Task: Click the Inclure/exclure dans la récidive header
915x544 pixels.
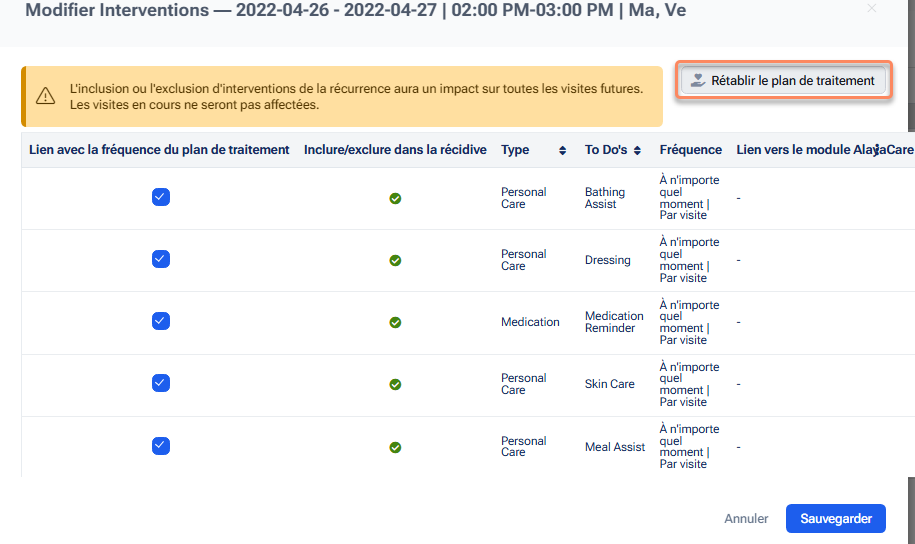Action: coord(395,150)
